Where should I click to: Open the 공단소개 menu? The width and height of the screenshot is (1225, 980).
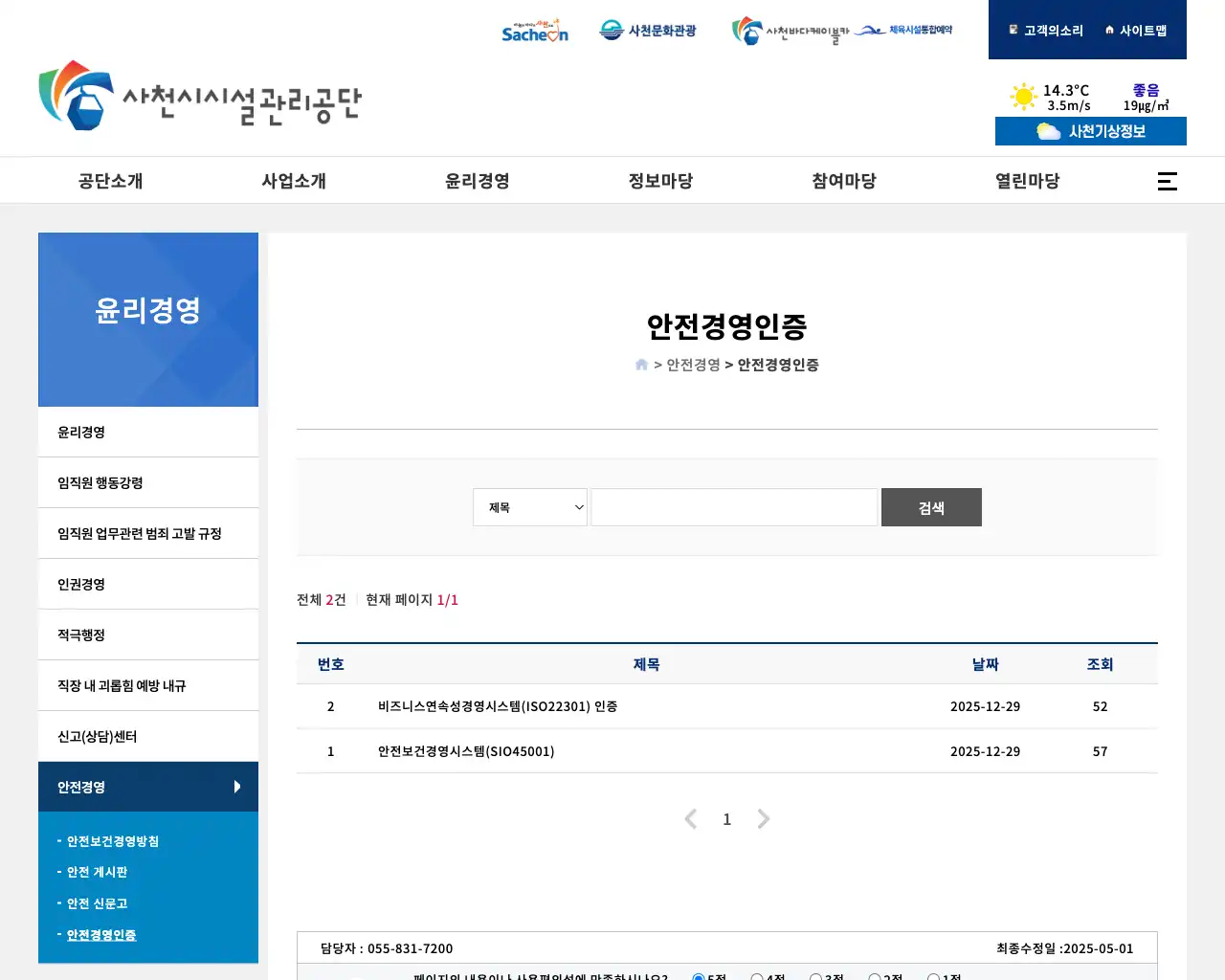click(x=110, y=181)
